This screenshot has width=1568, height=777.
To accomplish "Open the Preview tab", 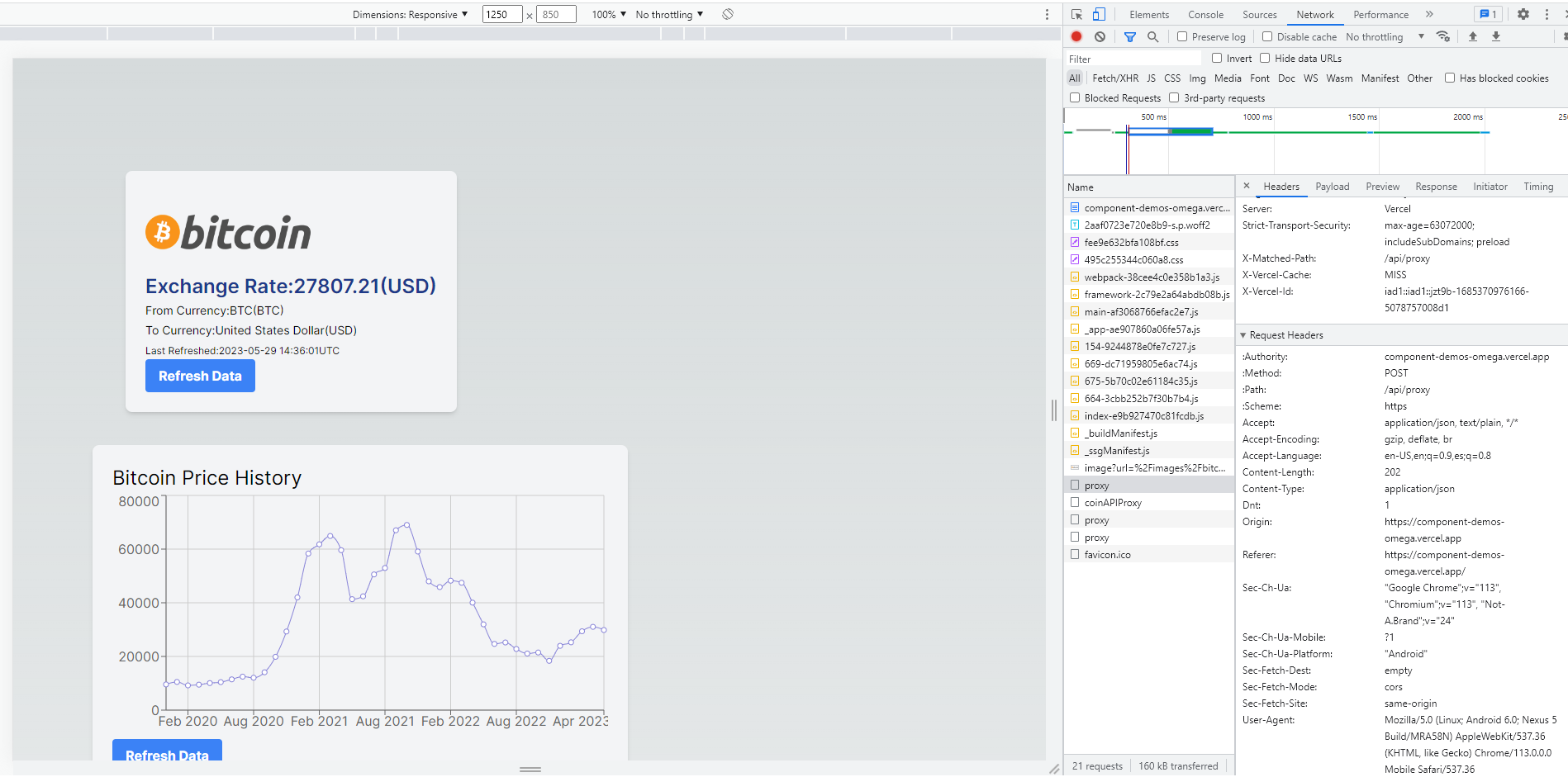I will coord(1382,187).
